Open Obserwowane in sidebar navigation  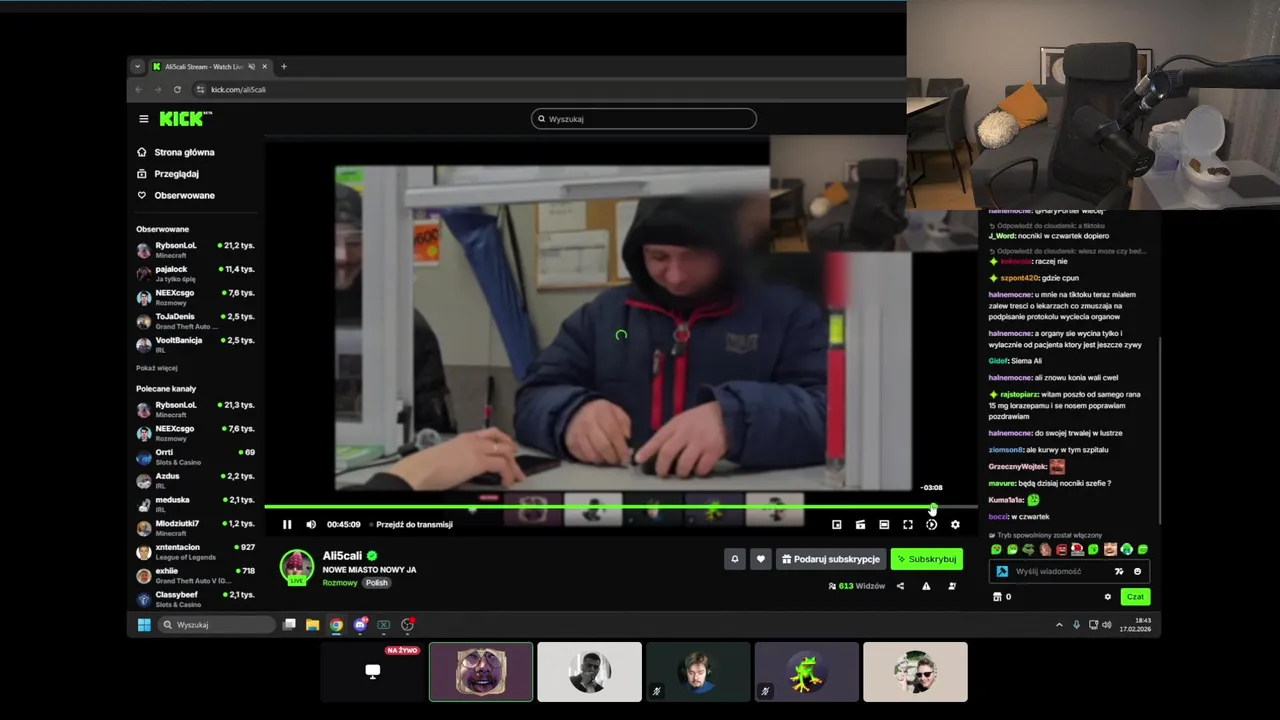point(176,195)
